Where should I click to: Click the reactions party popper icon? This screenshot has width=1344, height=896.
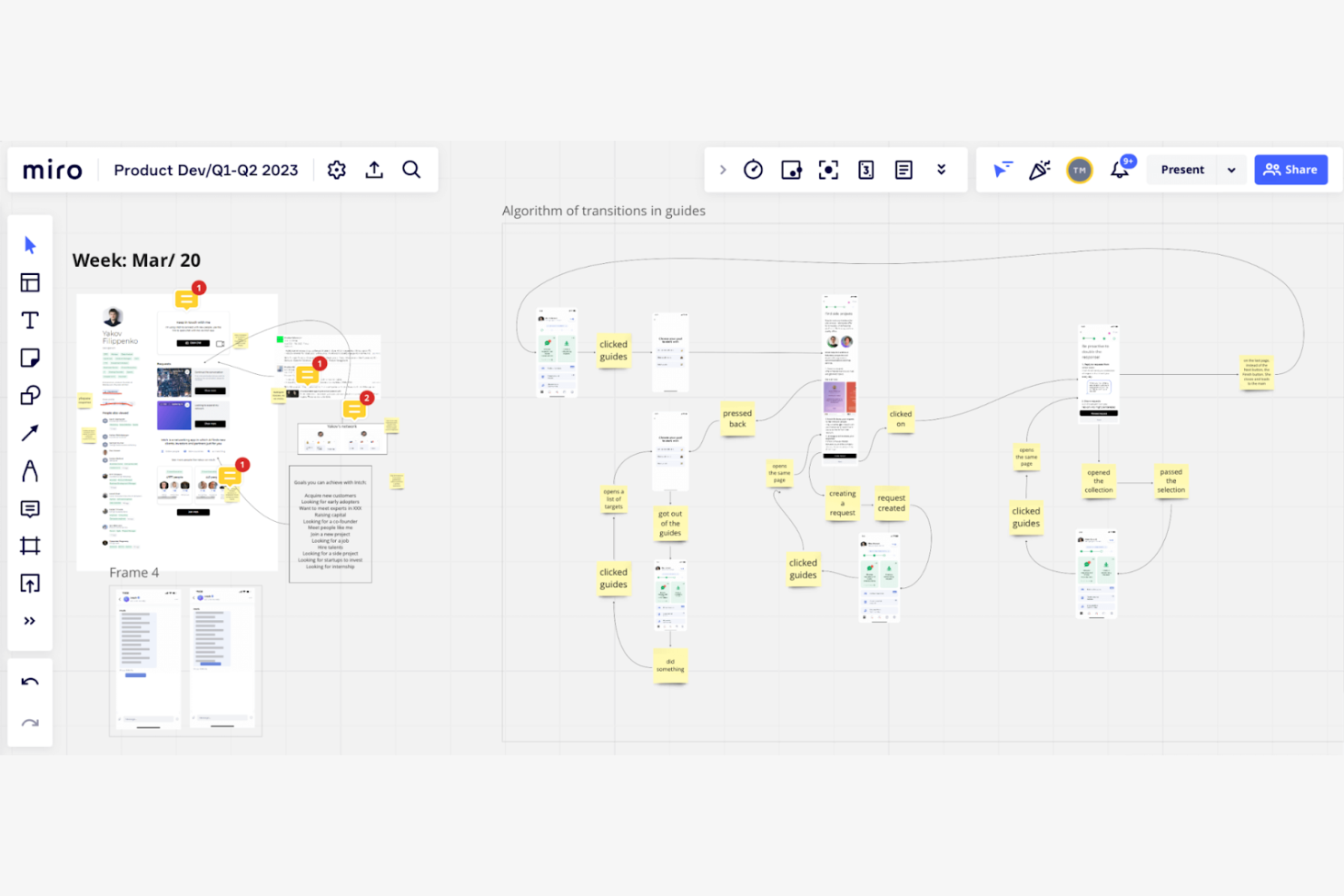1040,170
